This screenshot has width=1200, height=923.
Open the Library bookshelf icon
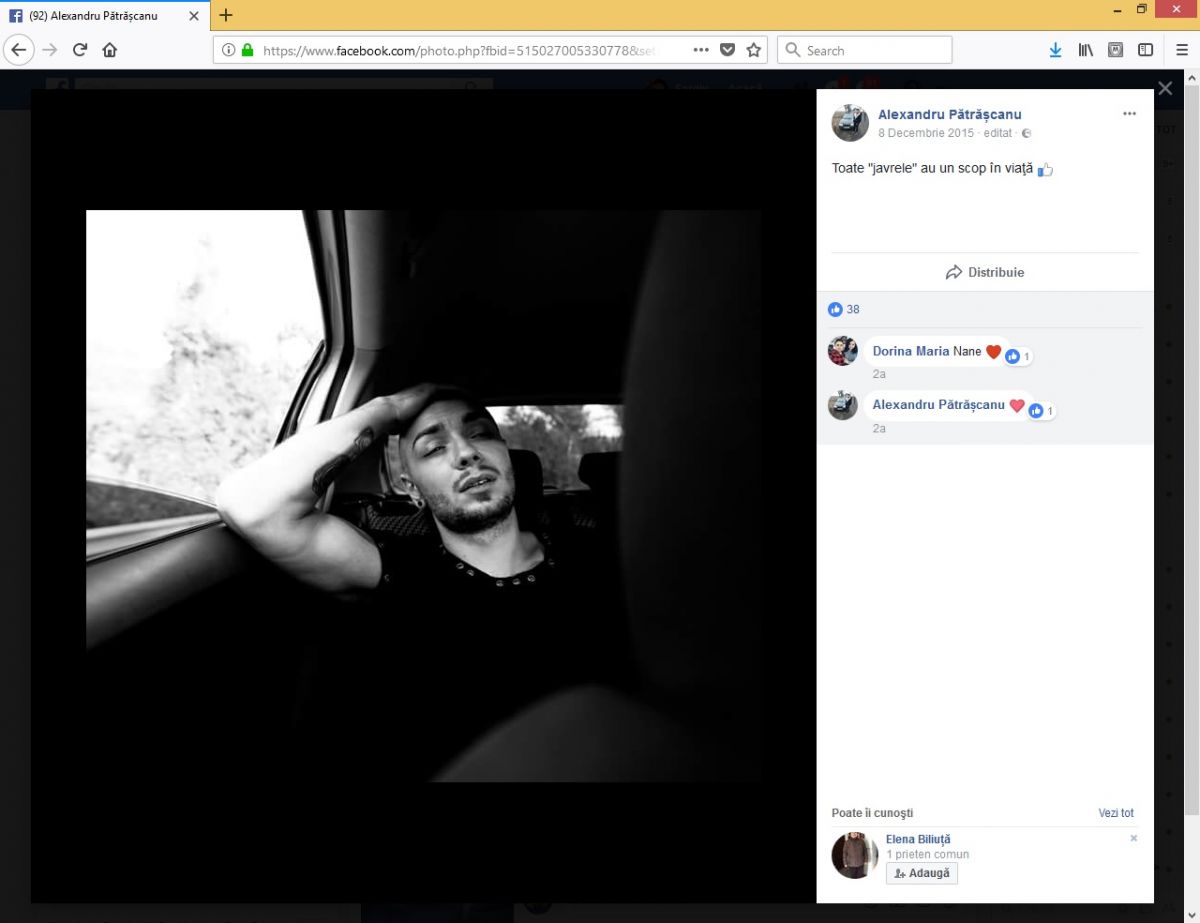pos(1085,50)
